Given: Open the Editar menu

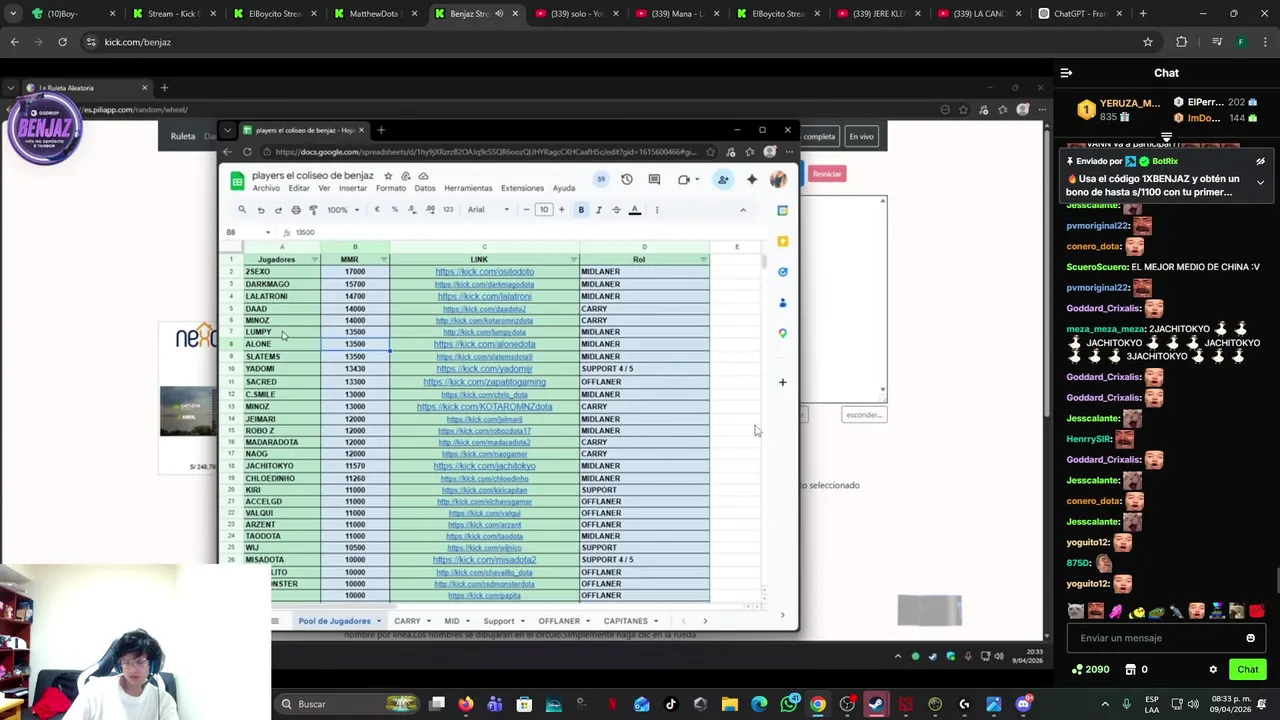Looking at the screenshot, I should tap(299, 188).
